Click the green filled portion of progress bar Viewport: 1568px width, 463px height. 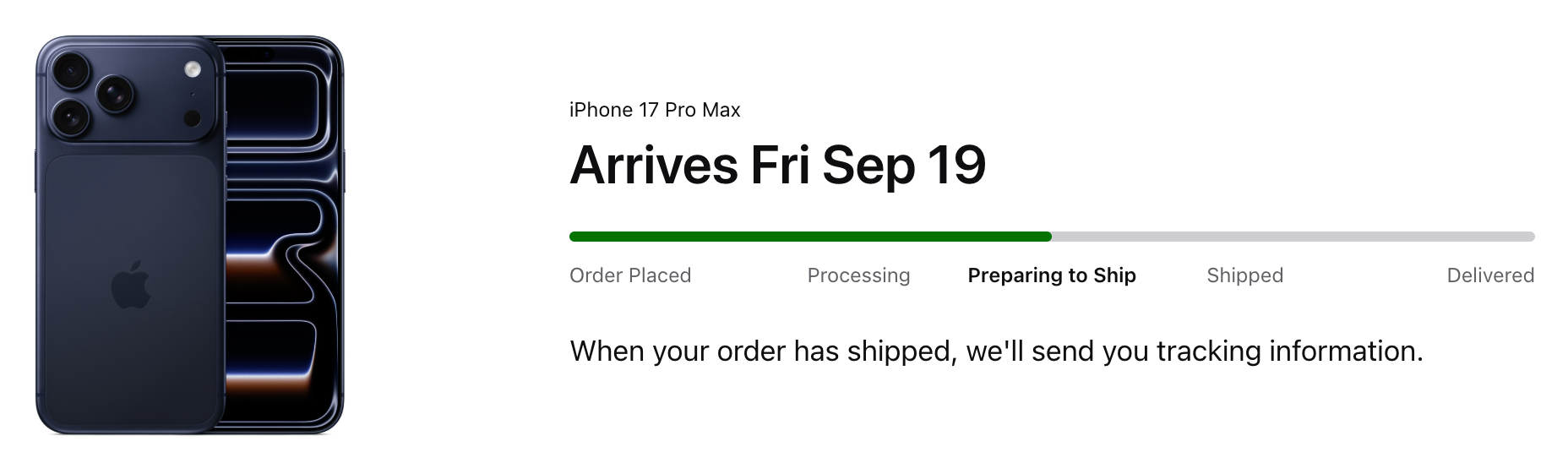coord(809,237)
